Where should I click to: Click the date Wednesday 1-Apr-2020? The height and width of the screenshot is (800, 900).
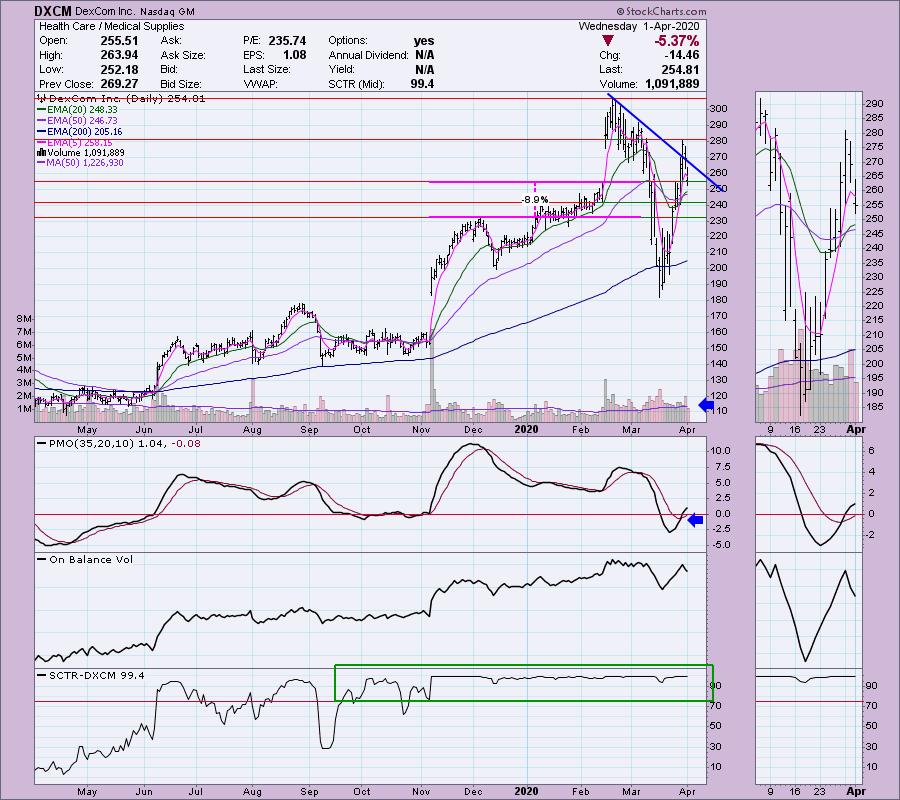(639, 26)
